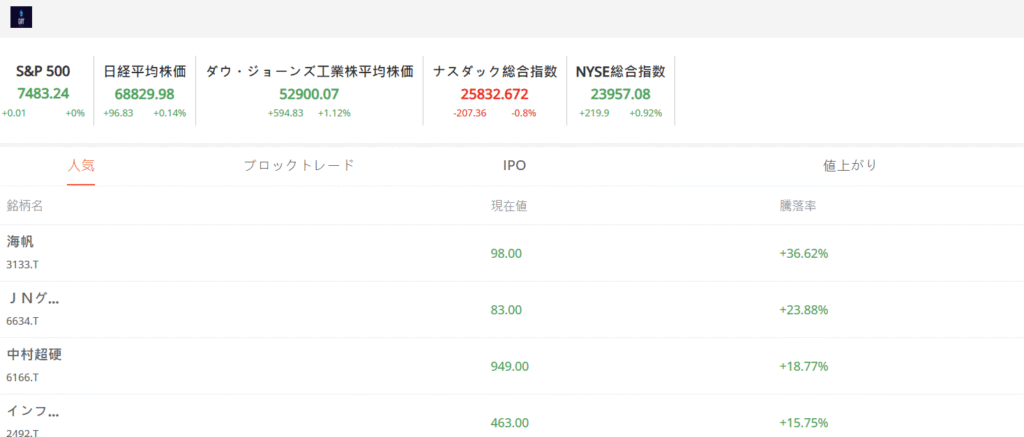Click the 949.00 price value
The image size is (1024, 437).
click(x=509, y=366)
